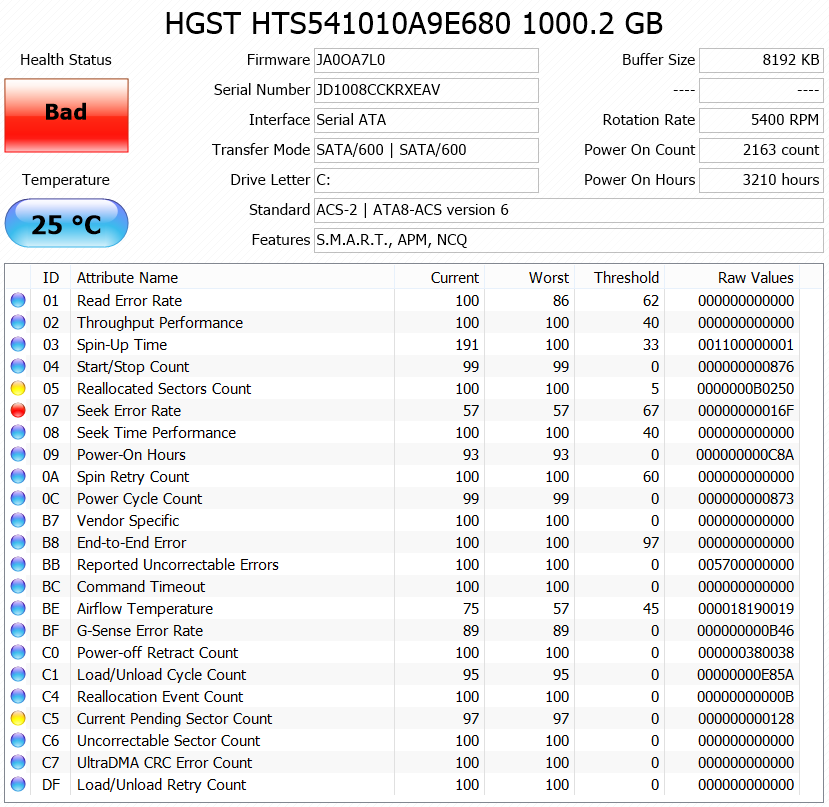Click the Rotation Rate field 5400 RPM

761,121
